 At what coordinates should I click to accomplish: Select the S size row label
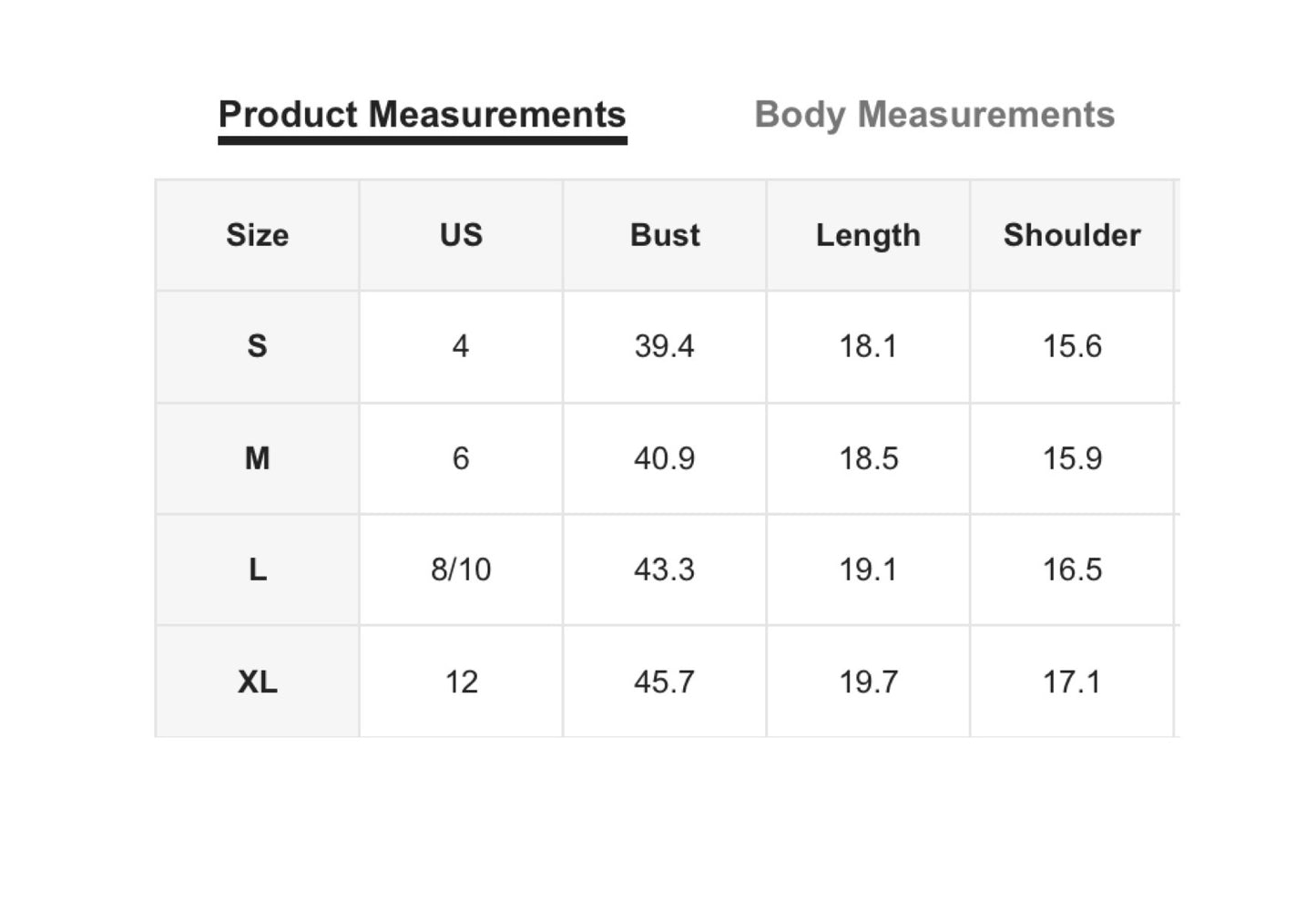pyautogui.click(x=258, y=346)
